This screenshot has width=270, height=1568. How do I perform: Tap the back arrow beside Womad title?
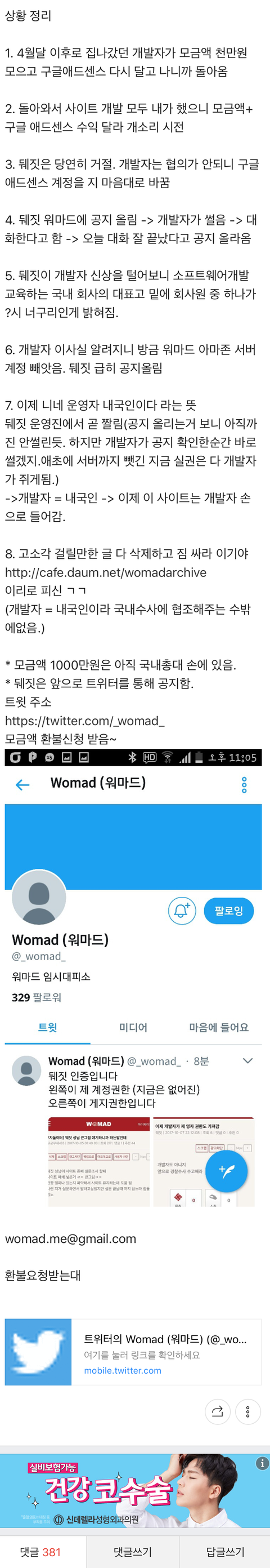[x=22, y=785]
